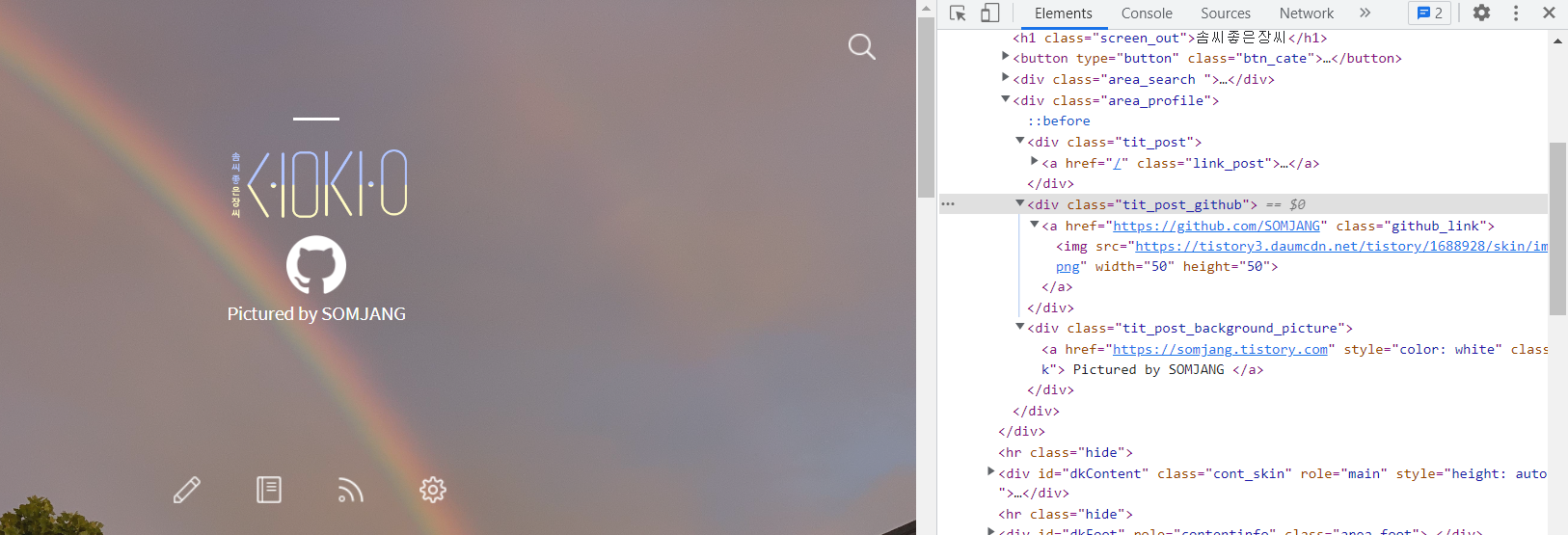The width and height of the screenshot is (1568, 535).
Task: Open the 2 messages issues badge
Action: pos(1429,13)
